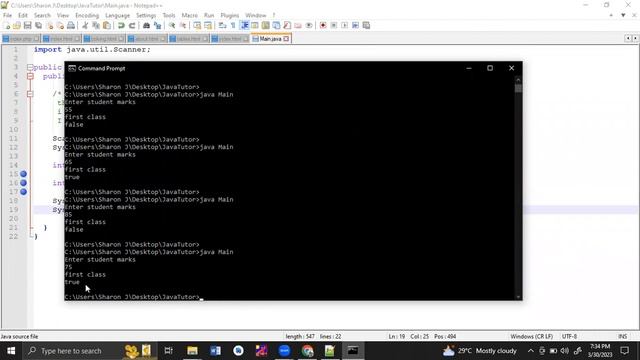Toggle the bookmark on line 16
The width and height of the screenshot is (640, 360).
coord(24,183)
